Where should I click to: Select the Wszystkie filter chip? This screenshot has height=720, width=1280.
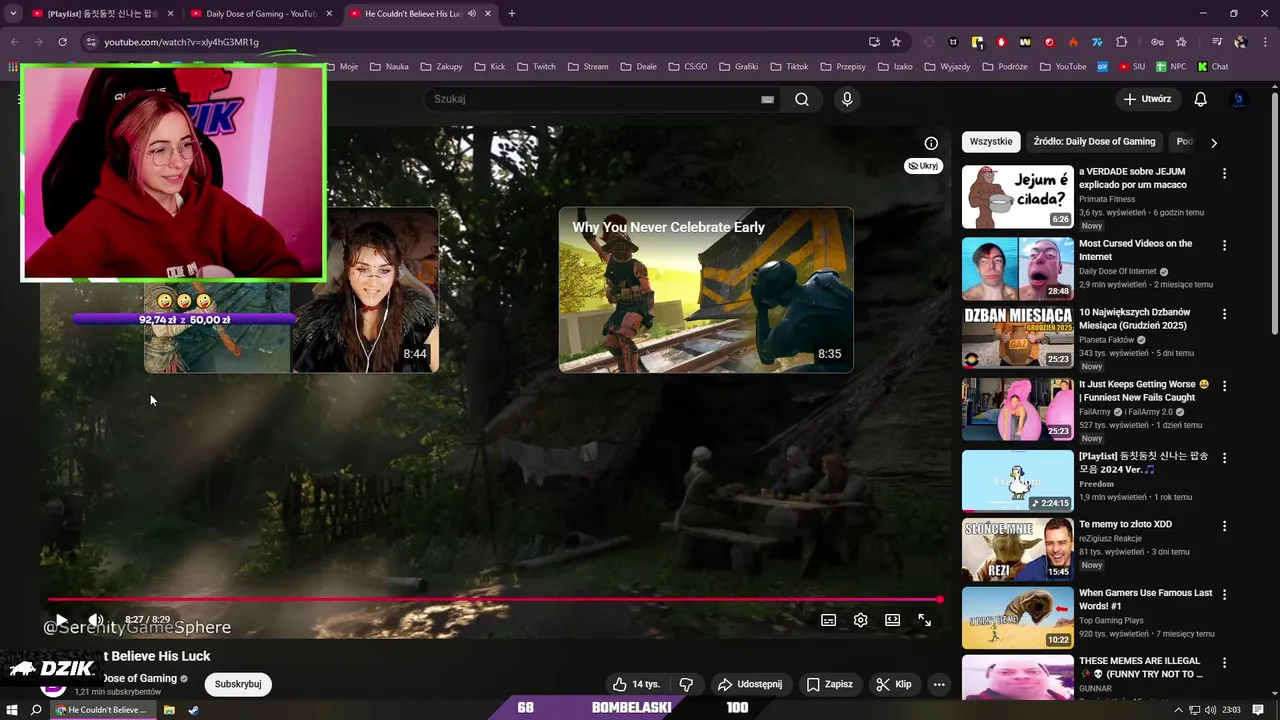point(991,142)
